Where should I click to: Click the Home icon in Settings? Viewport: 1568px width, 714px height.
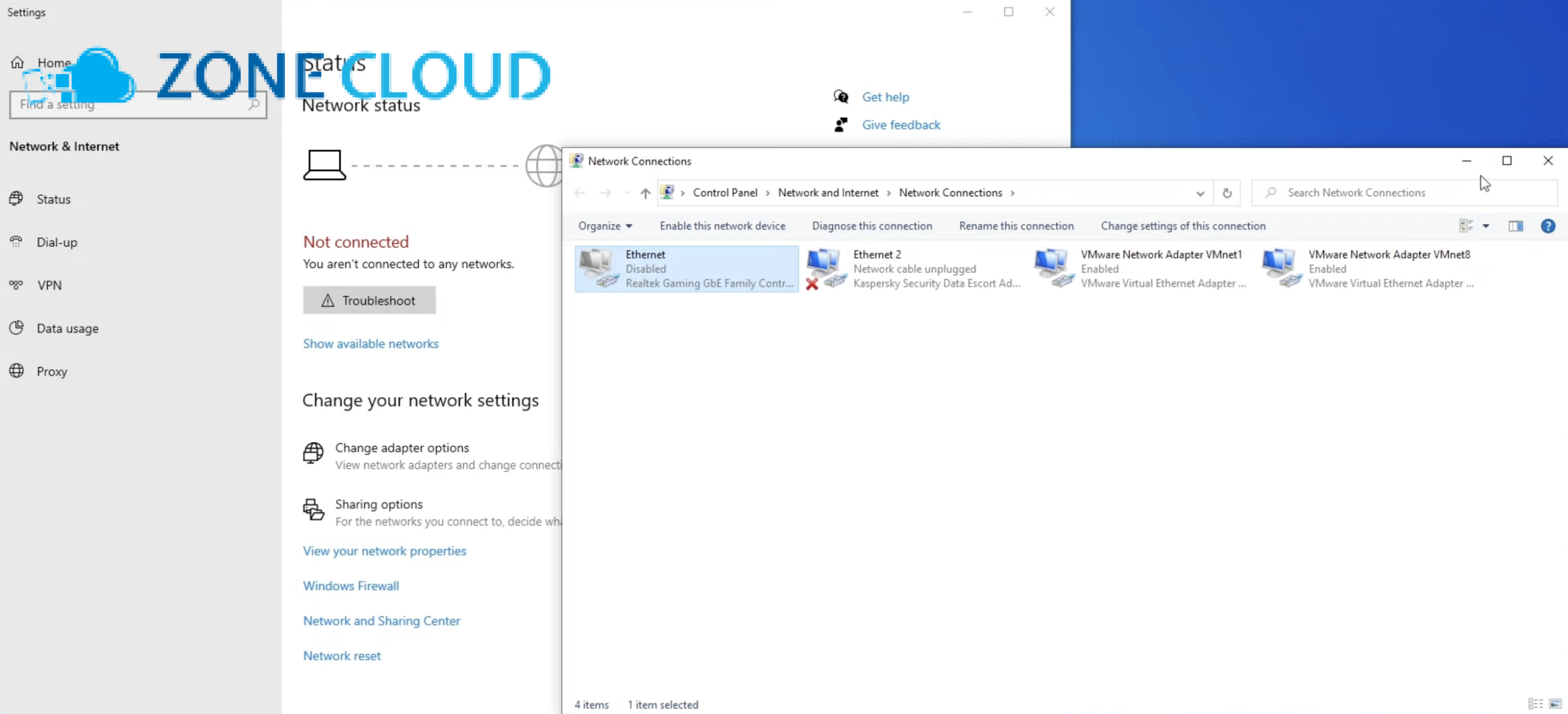(17, 63)
